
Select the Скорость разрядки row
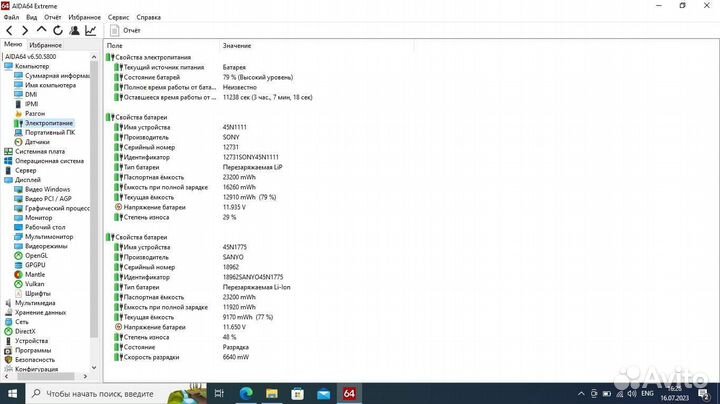tap(181, 357)
